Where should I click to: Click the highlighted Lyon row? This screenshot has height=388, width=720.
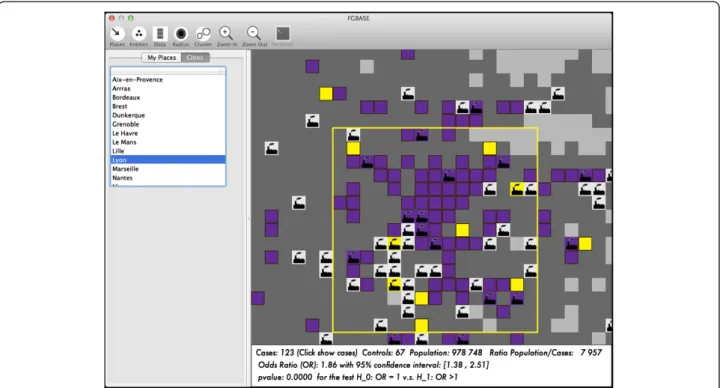point(168,160)
